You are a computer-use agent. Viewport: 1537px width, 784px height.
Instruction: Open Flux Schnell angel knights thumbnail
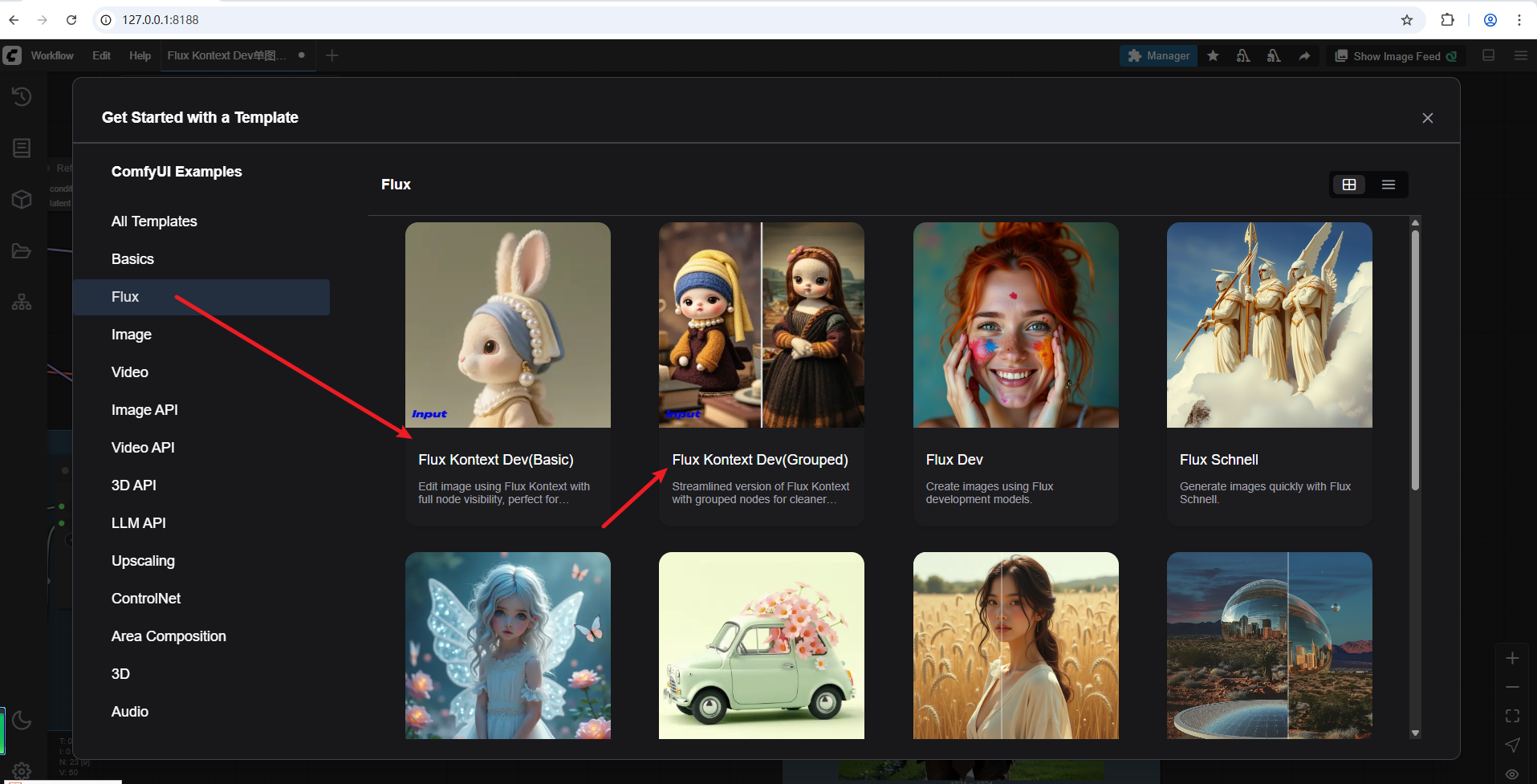click(x=1270, y=325)
